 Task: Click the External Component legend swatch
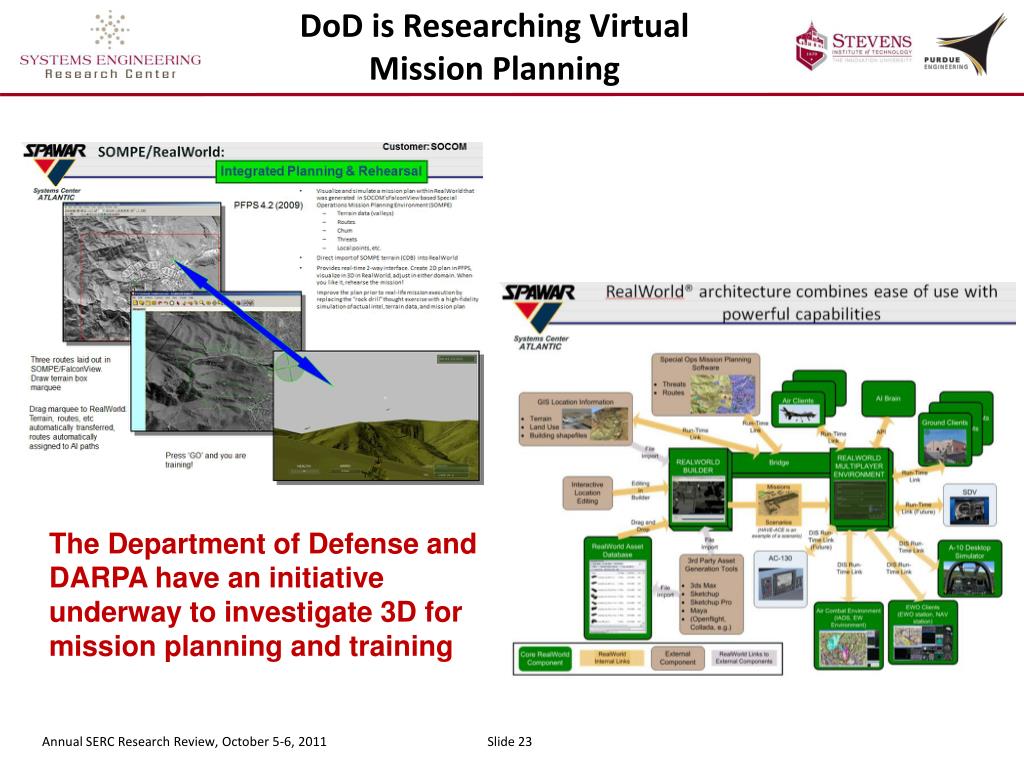click(677, 658)
